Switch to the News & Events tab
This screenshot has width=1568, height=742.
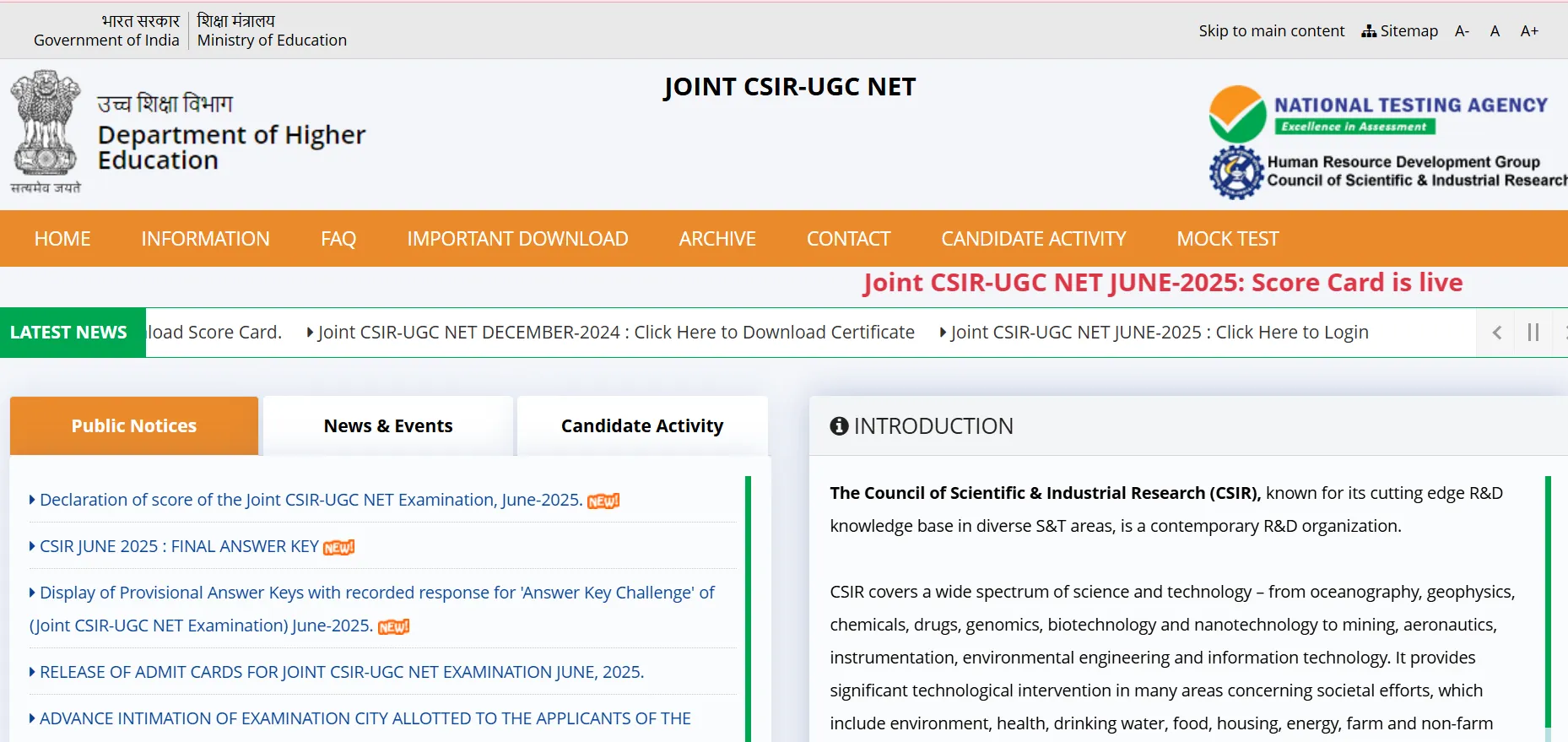click(388, 426)
